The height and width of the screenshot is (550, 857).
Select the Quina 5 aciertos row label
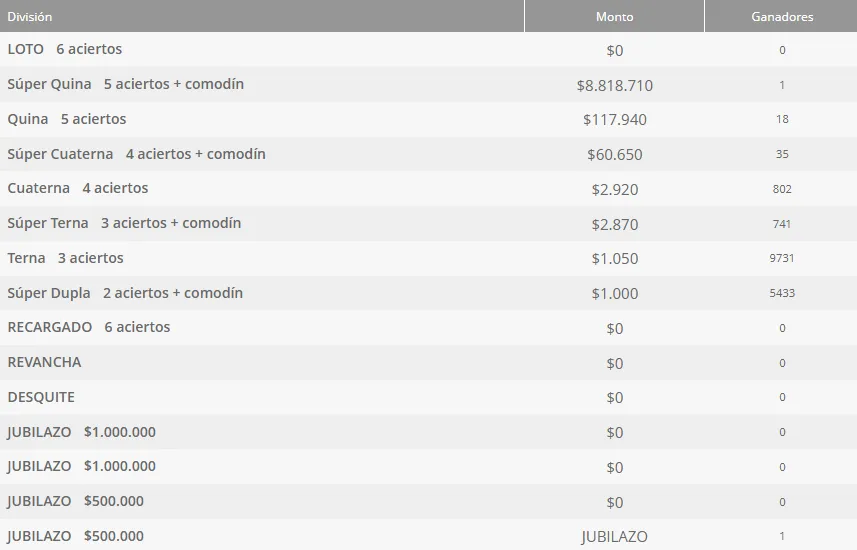pos(67,119)
